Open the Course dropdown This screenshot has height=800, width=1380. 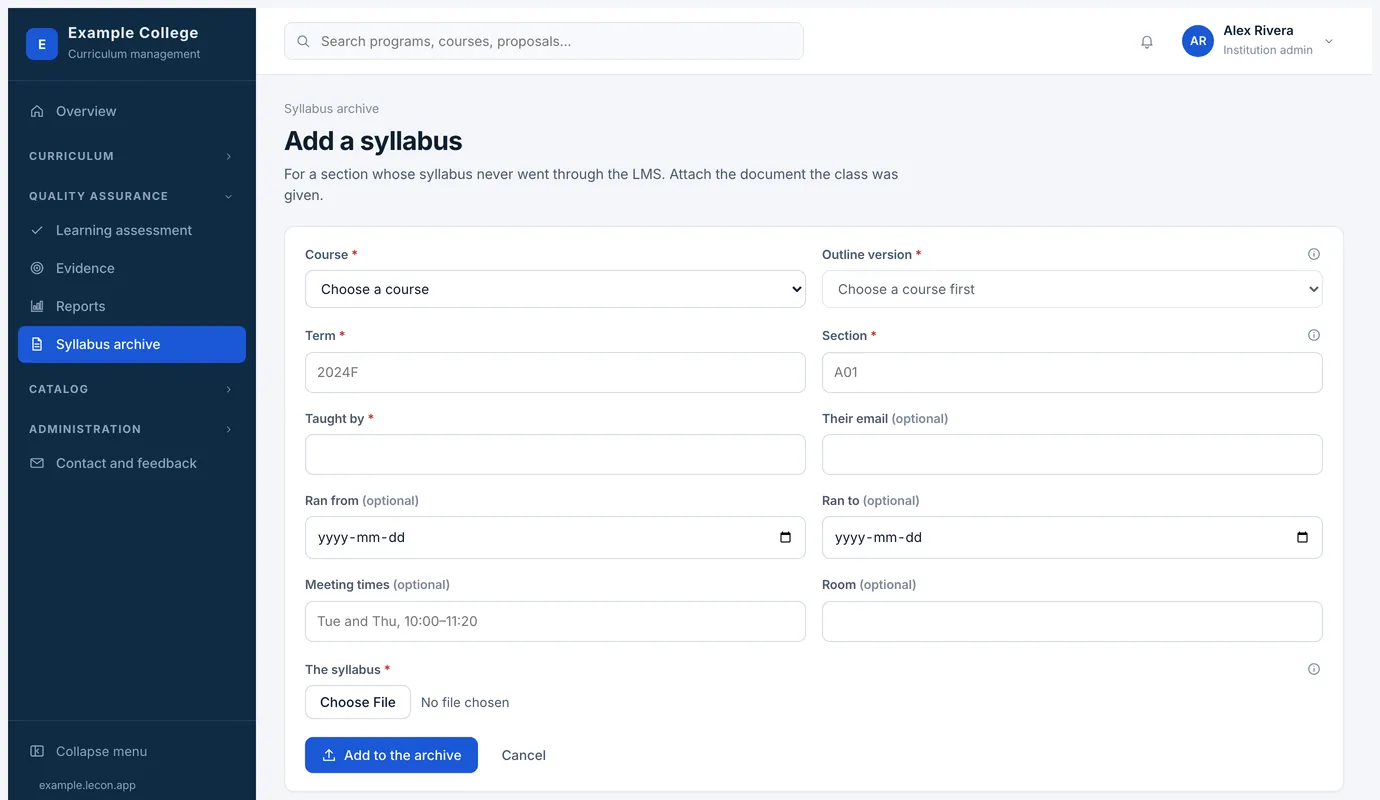point(555,289)
